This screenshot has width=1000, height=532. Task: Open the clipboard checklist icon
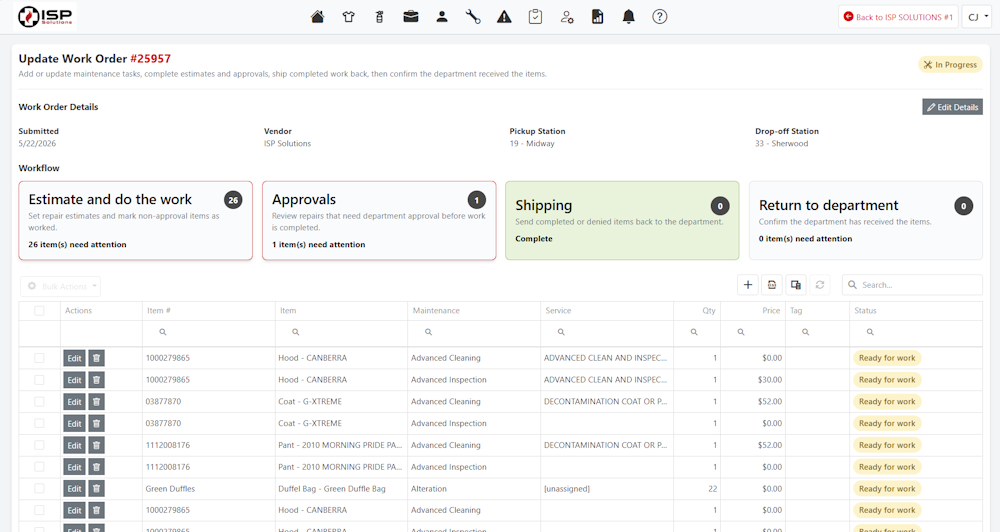(x=535, y=17)
